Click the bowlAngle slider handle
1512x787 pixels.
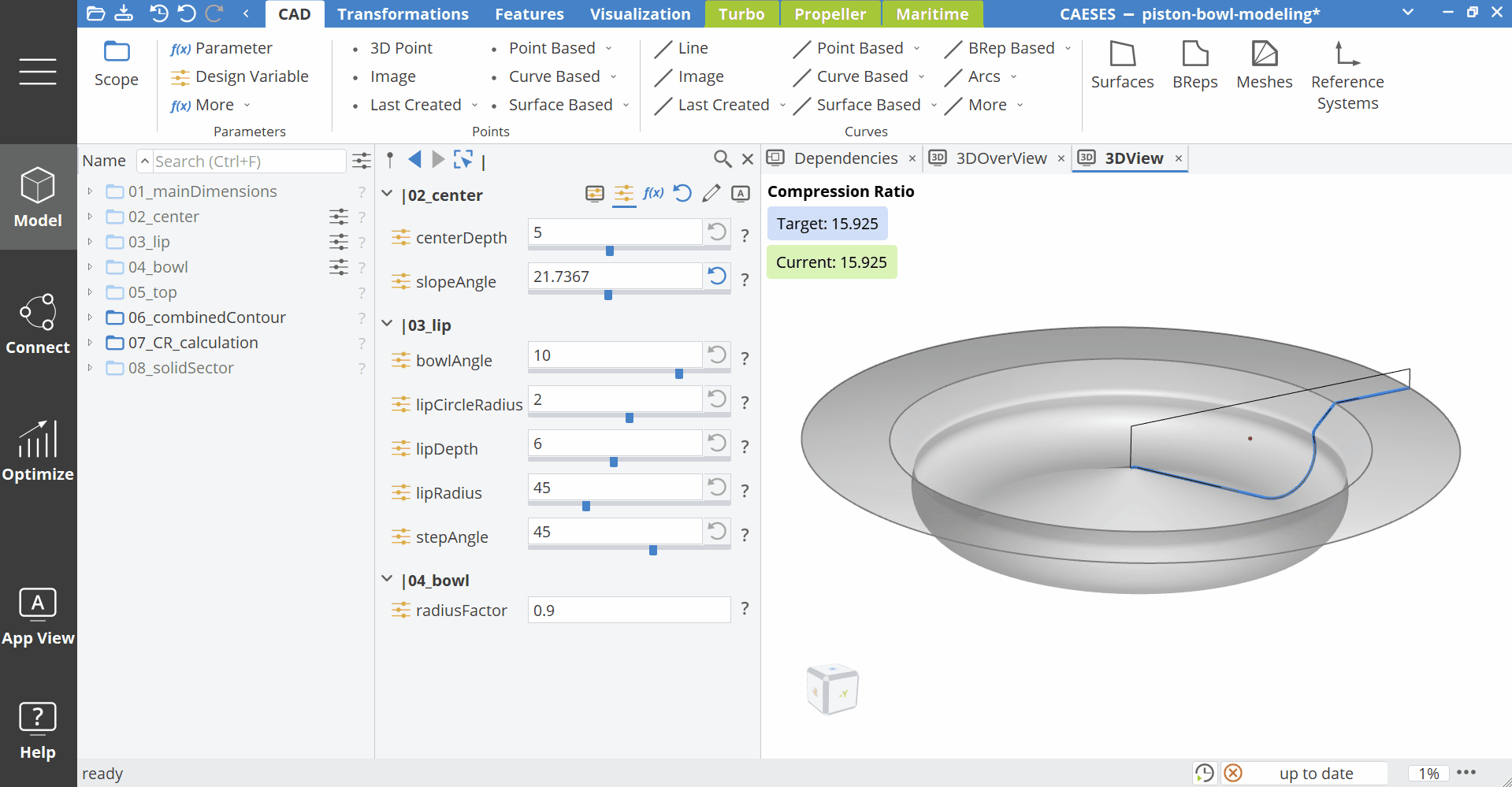click(678, 374)
